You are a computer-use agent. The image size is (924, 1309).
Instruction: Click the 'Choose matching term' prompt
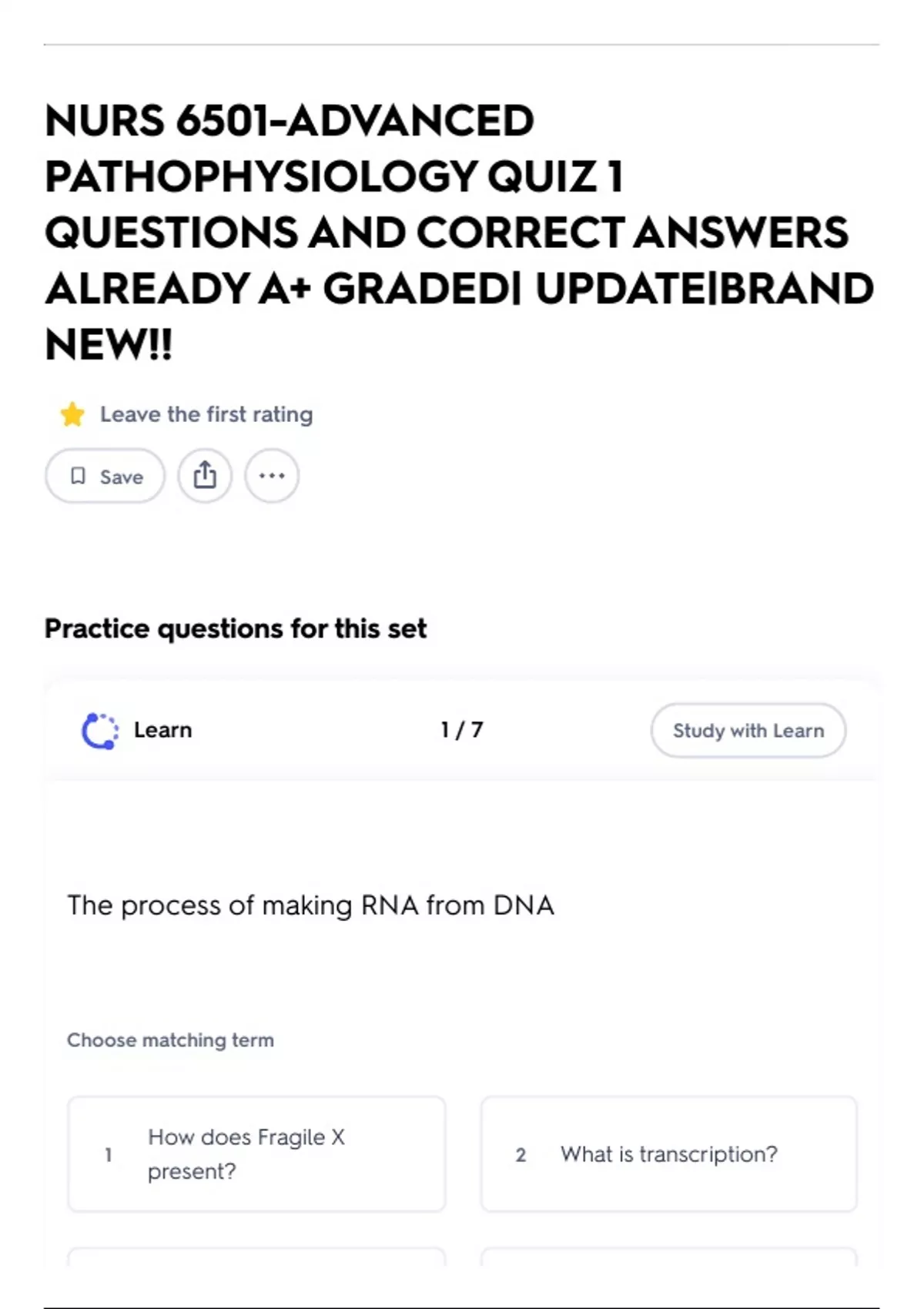click(170, 1040)
